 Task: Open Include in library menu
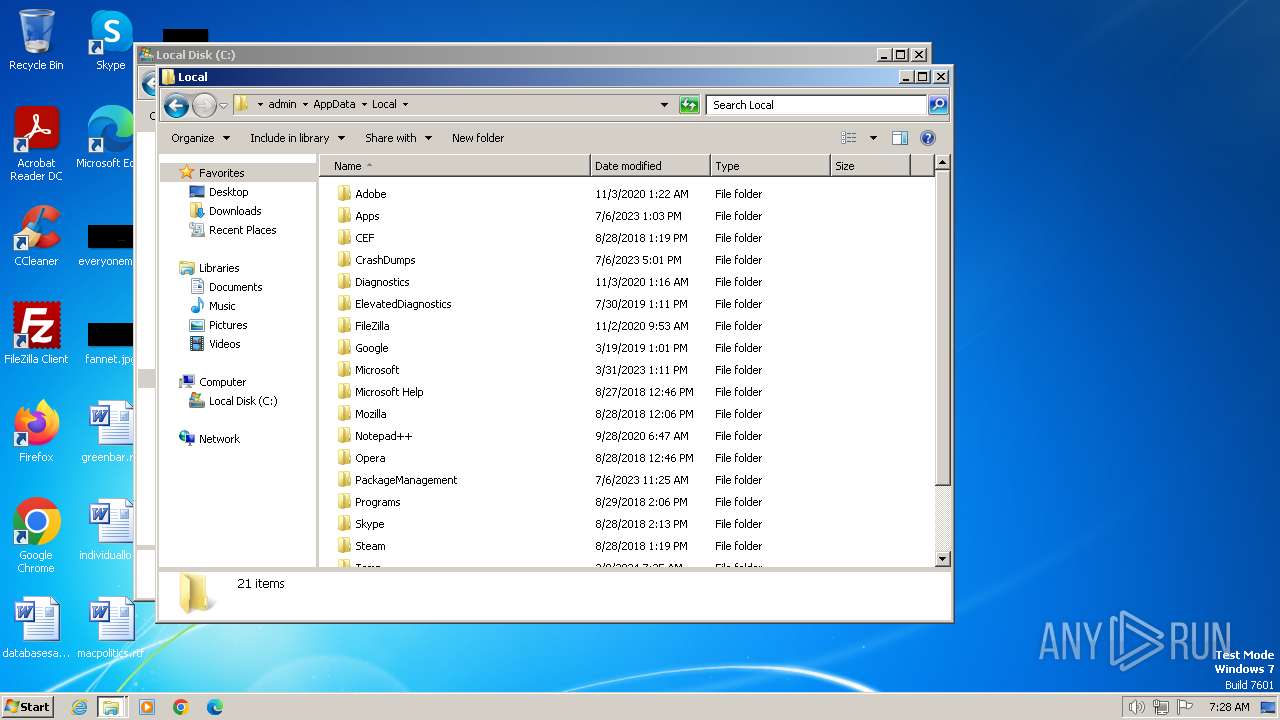pyautogui.click(x=297, y=138)
